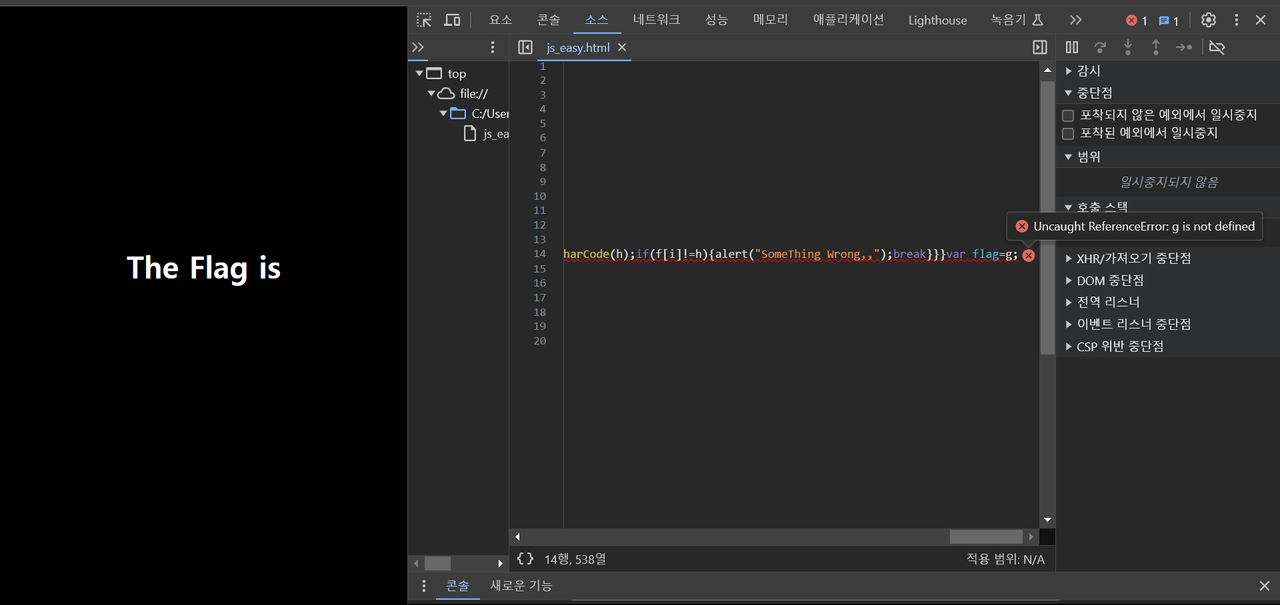Click the blue issues count badge

[x=1169, y=20]
